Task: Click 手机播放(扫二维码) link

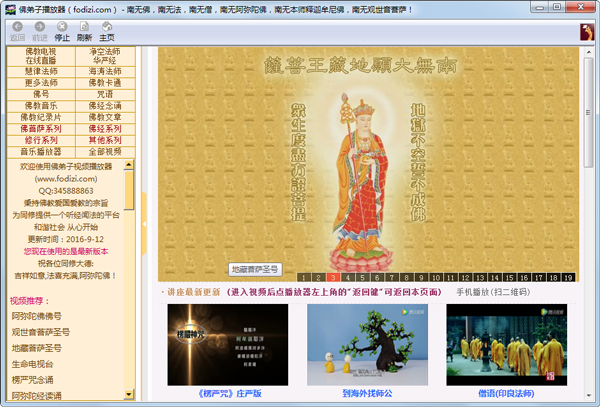Action: click(x=493, y=292)
